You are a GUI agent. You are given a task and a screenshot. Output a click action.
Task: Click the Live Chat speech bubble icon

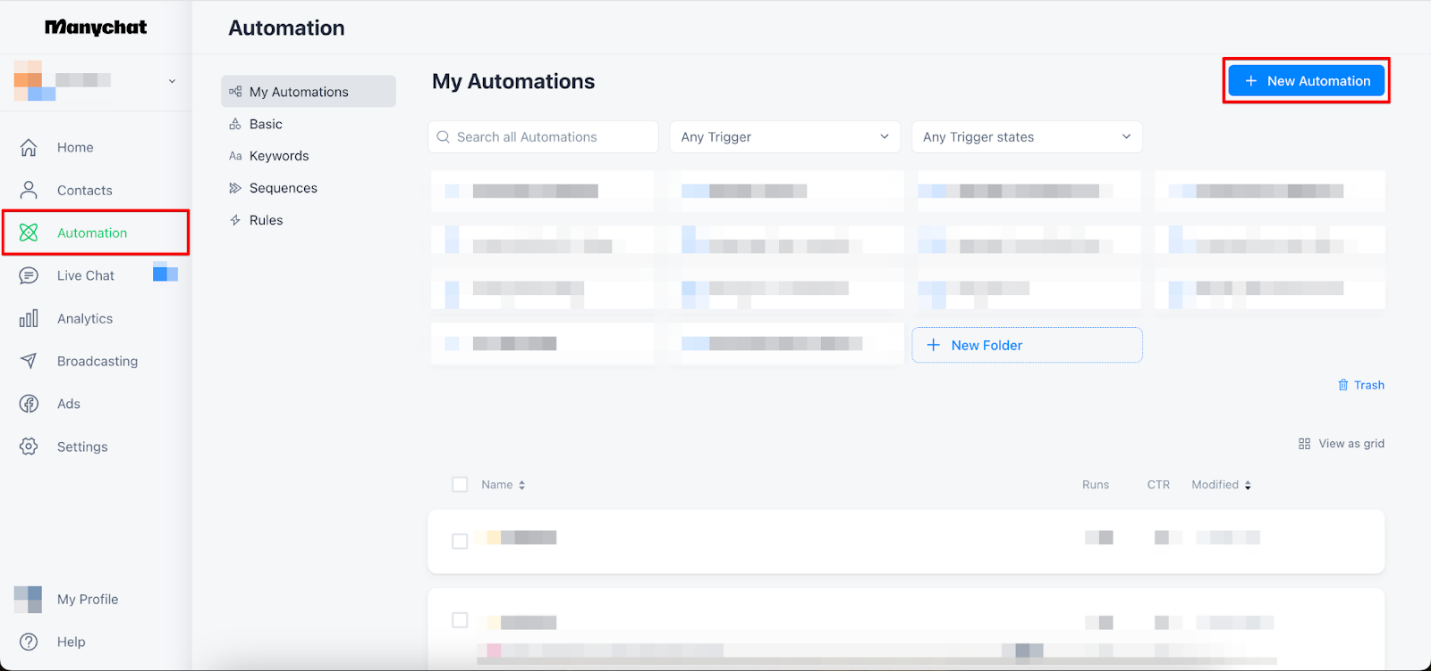(x=29, y=276)
